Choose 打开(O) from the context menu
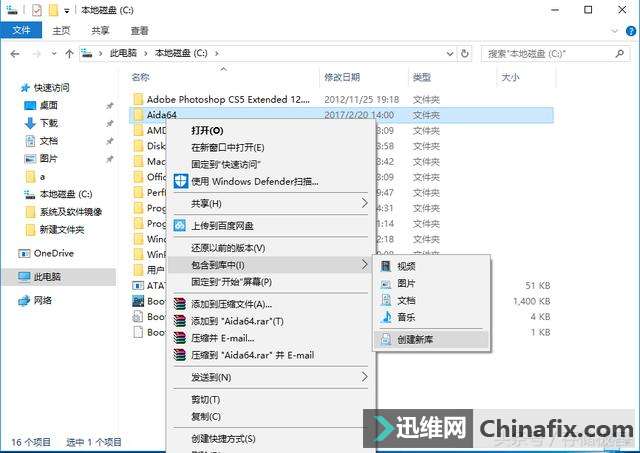This screenshot has height=453, width=640. [207, 130]
